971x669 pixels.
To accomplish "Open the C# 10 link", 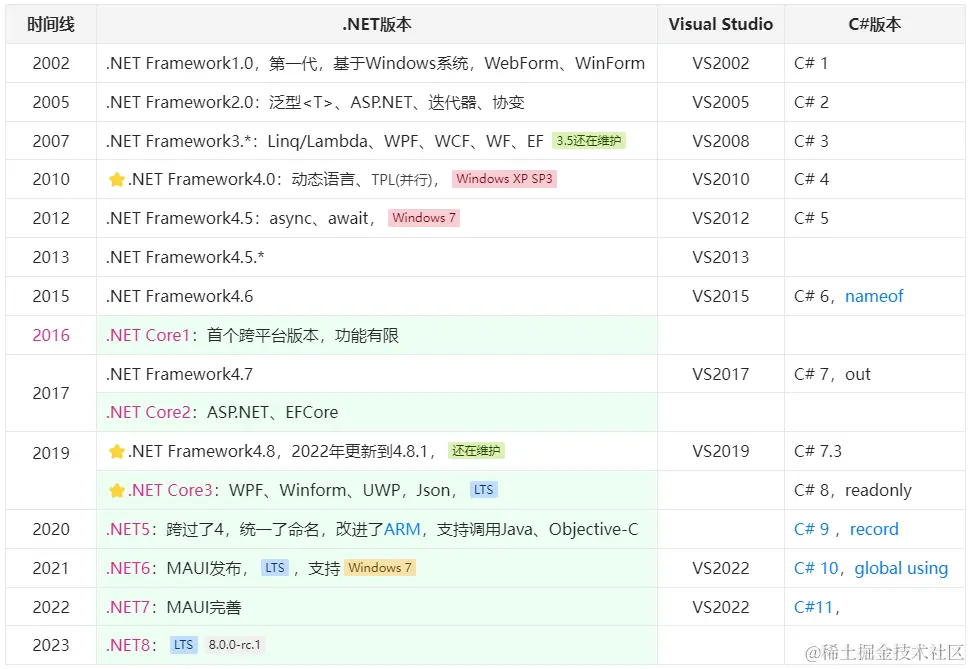I will click(x=816, y=568).
